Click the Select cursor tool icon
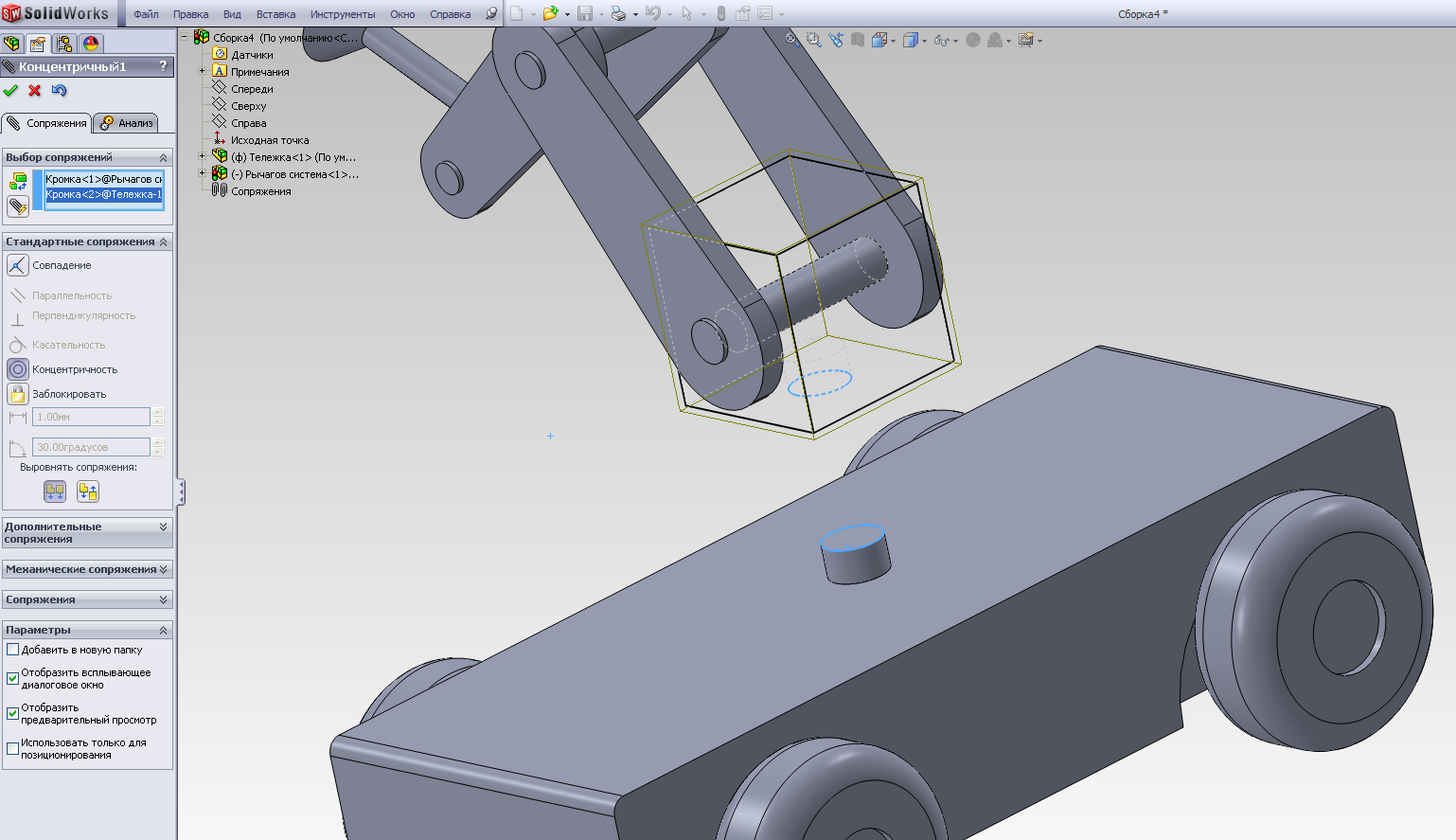 (x=687, y=13)
